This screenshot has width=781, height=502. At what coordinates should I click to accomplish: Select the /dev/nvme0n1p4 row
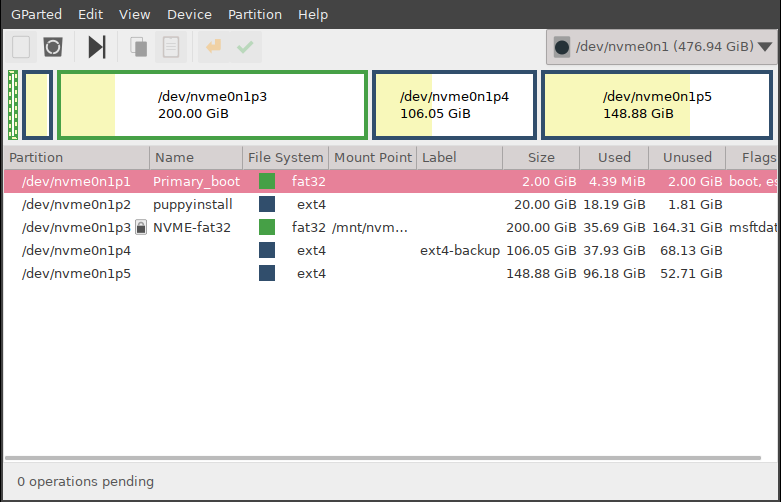coord(390,251)
